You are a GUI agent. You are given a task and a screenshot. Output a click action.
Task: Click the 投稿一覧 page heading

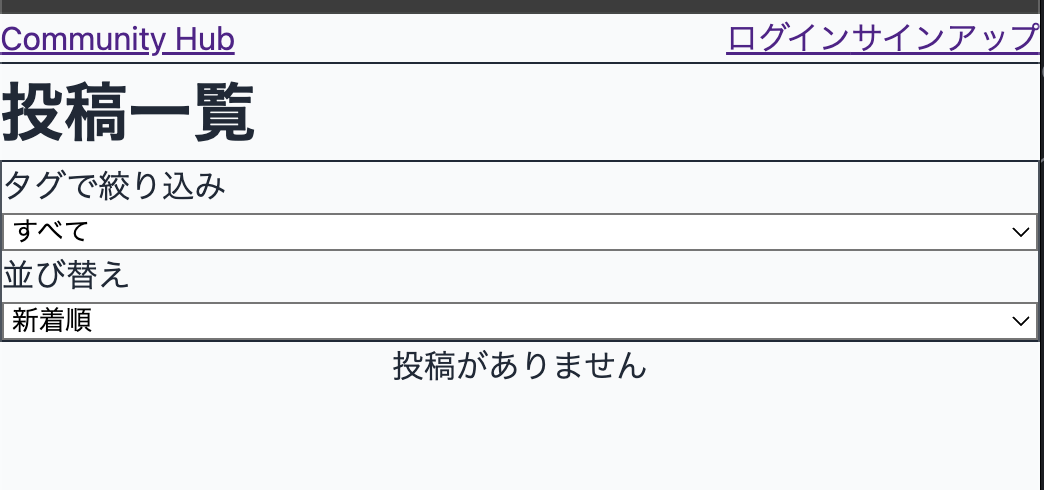(x=128, y=114)
